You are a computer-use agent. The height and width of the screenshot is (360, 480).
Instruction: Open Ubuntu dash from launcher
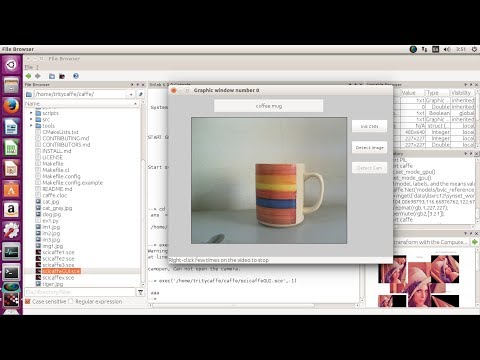(11, 64)
